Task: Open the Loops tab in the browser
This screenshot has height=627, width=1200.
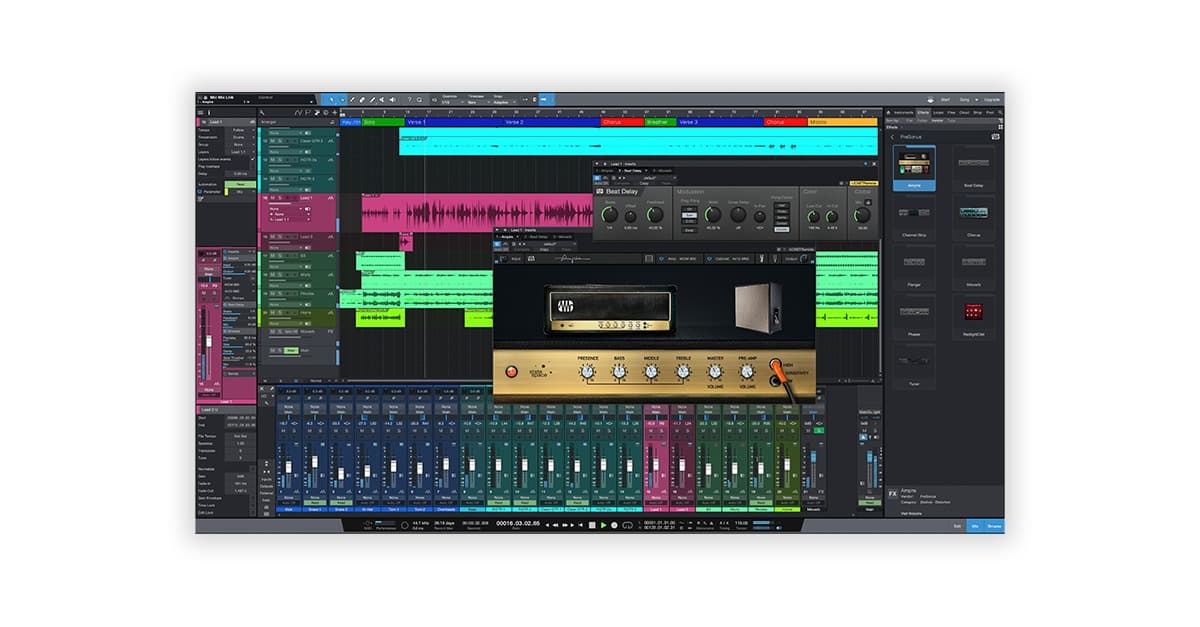Action: click(x=938, y=113)
